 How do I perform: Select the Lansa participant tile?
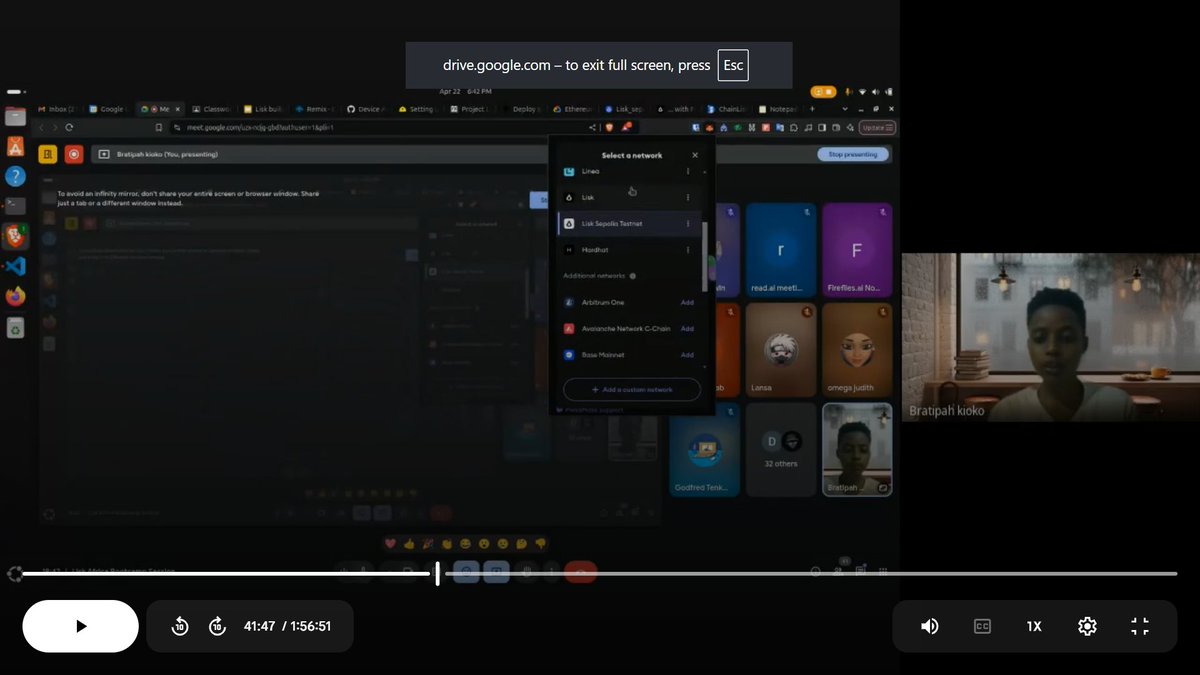click(x=780, y=350)
